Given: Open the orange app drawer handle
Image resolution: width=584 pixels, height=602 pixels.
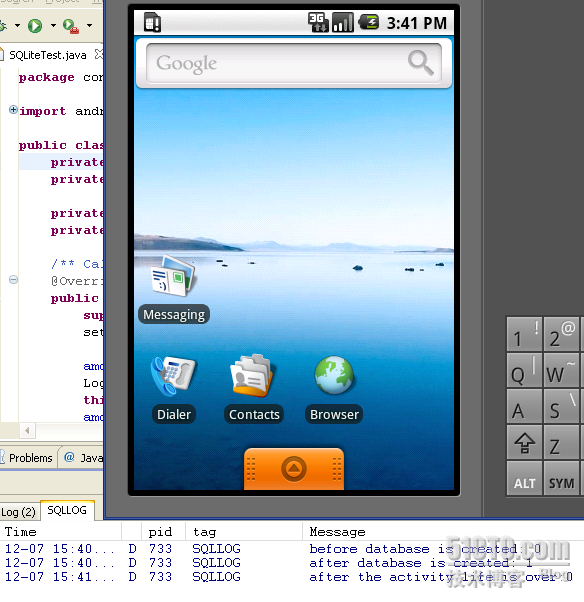Looking at the screenshot, I should (x=294, y=469).
